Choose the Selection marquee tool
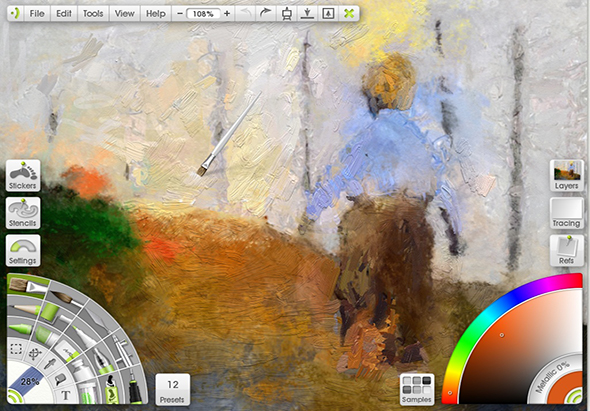This screenshot has width=590, height=411. (16, 349)
